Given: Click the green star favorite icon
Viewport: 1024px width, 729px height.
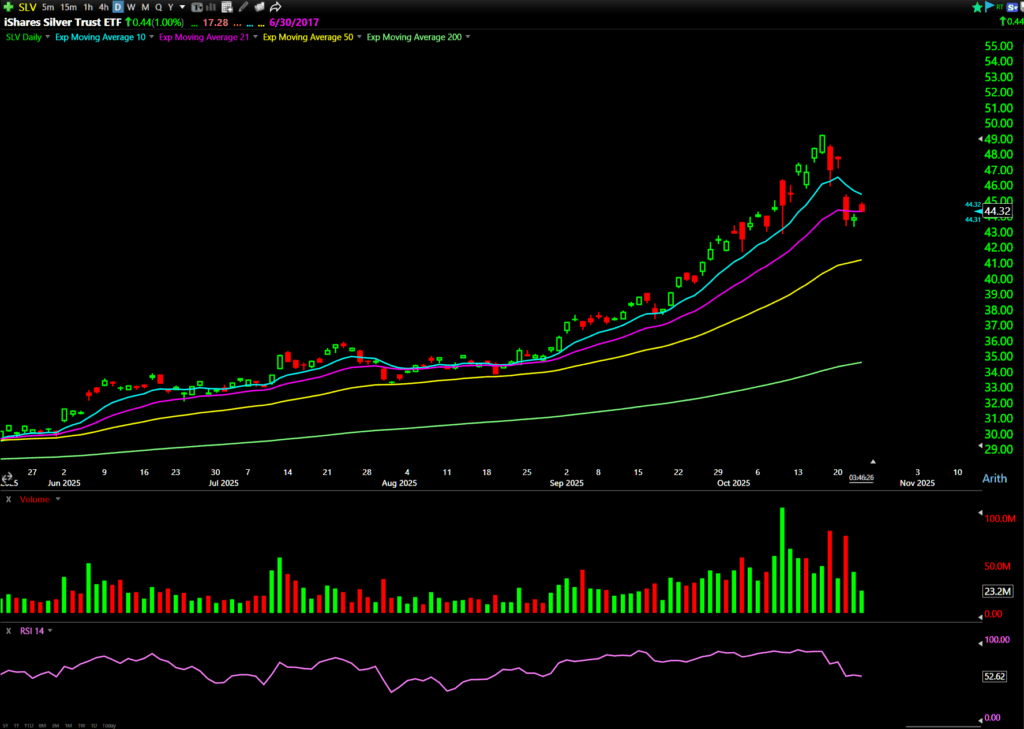Looking at the screenshot, I should tap(977, 7).
